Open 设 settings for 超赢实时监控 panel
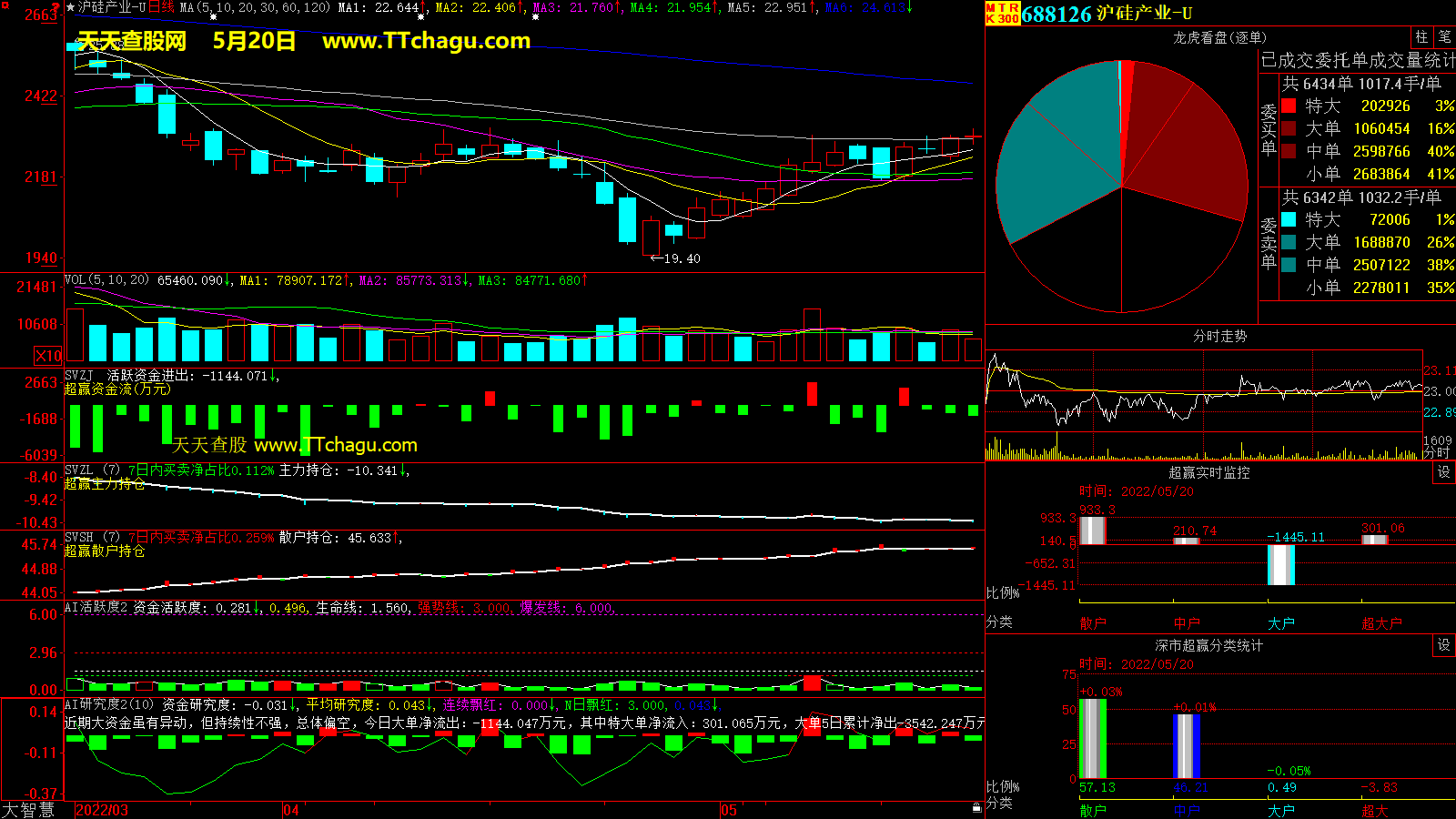The width and height of the screenshot is (1456, 819). coord(1444,472)
